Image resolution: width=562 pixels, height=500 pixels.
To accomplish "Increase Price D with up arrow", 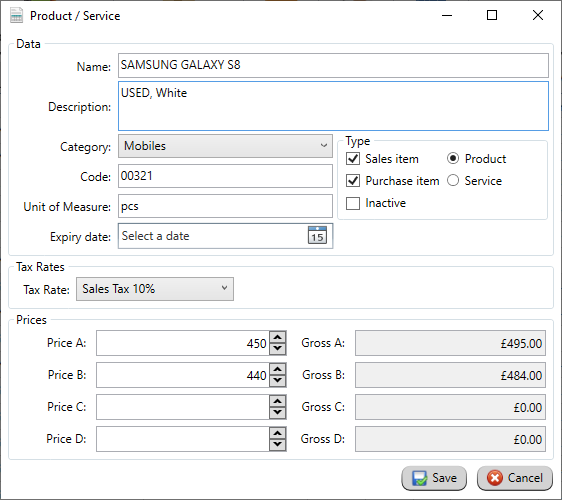I will pyautogui.click(x=278, y=433).
